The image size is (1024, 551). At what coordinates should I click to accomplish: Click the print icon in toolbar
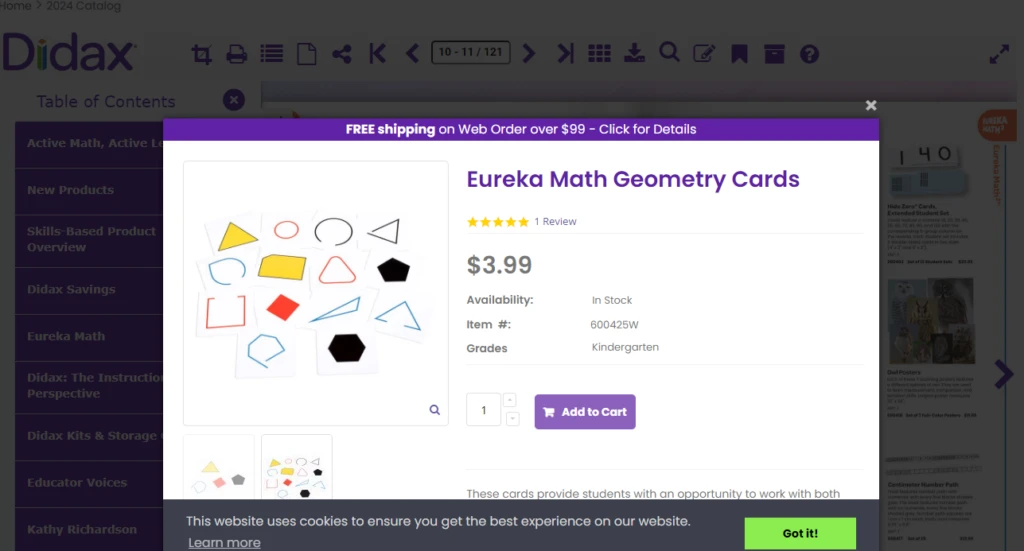pos(236,54)
